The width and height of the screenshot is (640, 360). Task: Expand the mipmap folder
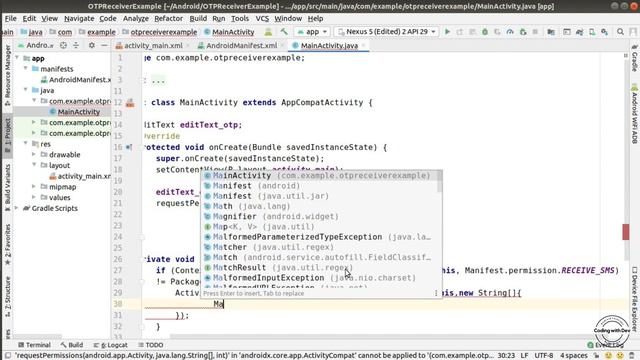click(34, 187)
